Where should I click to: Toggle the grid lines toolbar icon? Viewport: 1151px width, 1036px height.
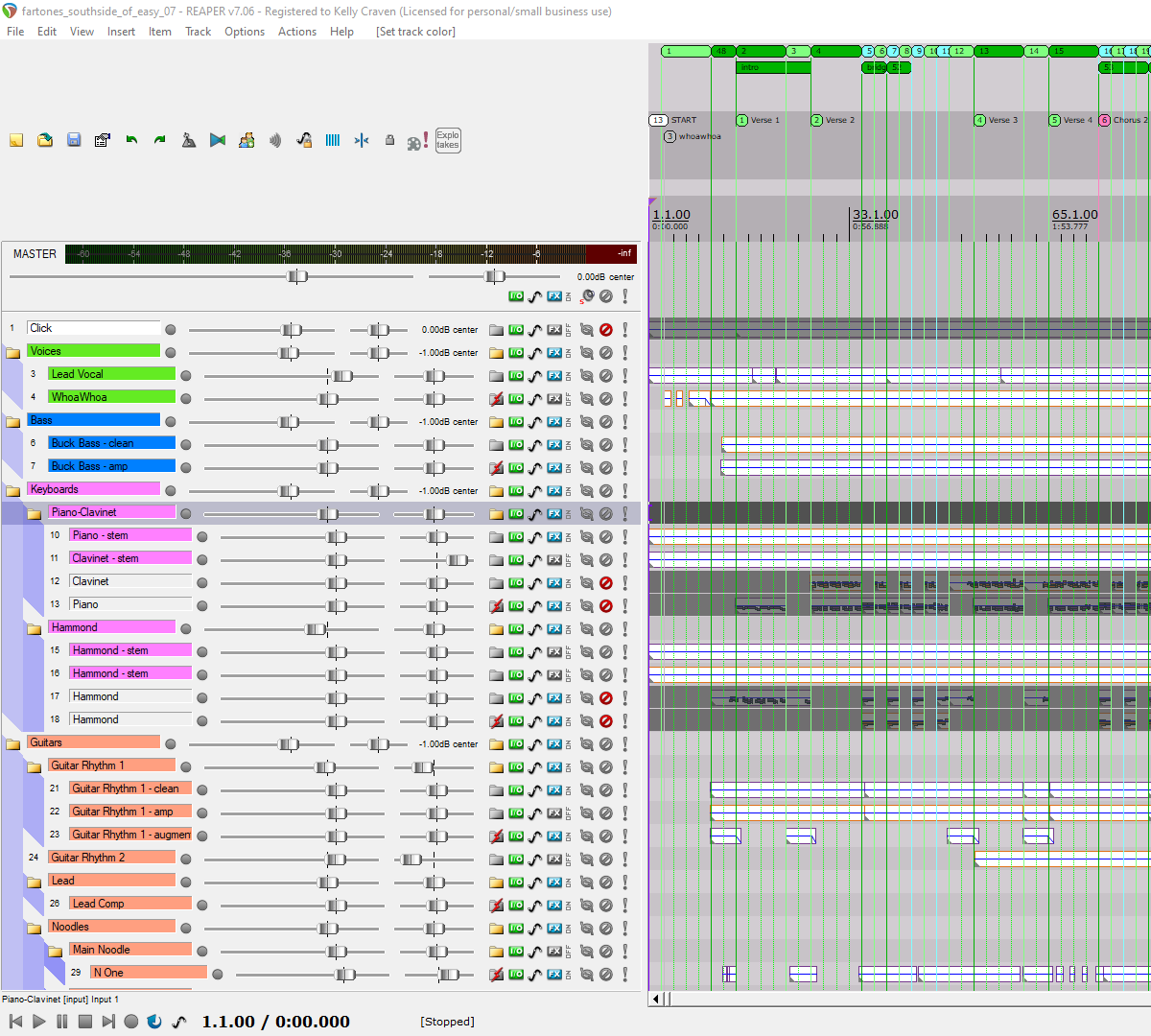tap(333, 140)
